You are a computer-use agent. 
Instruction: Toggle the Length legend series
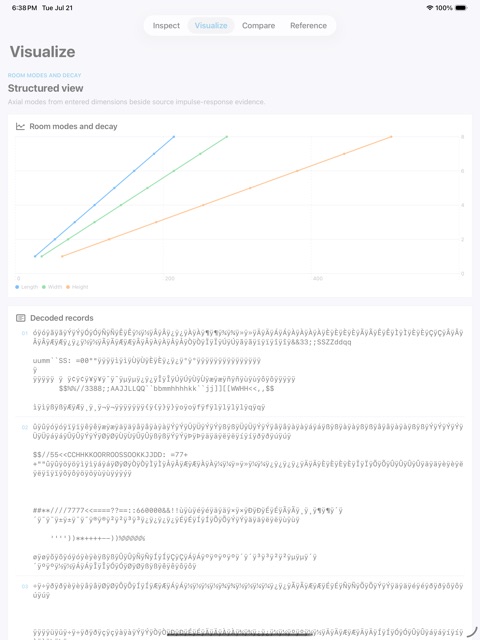[x=27, y=287]
